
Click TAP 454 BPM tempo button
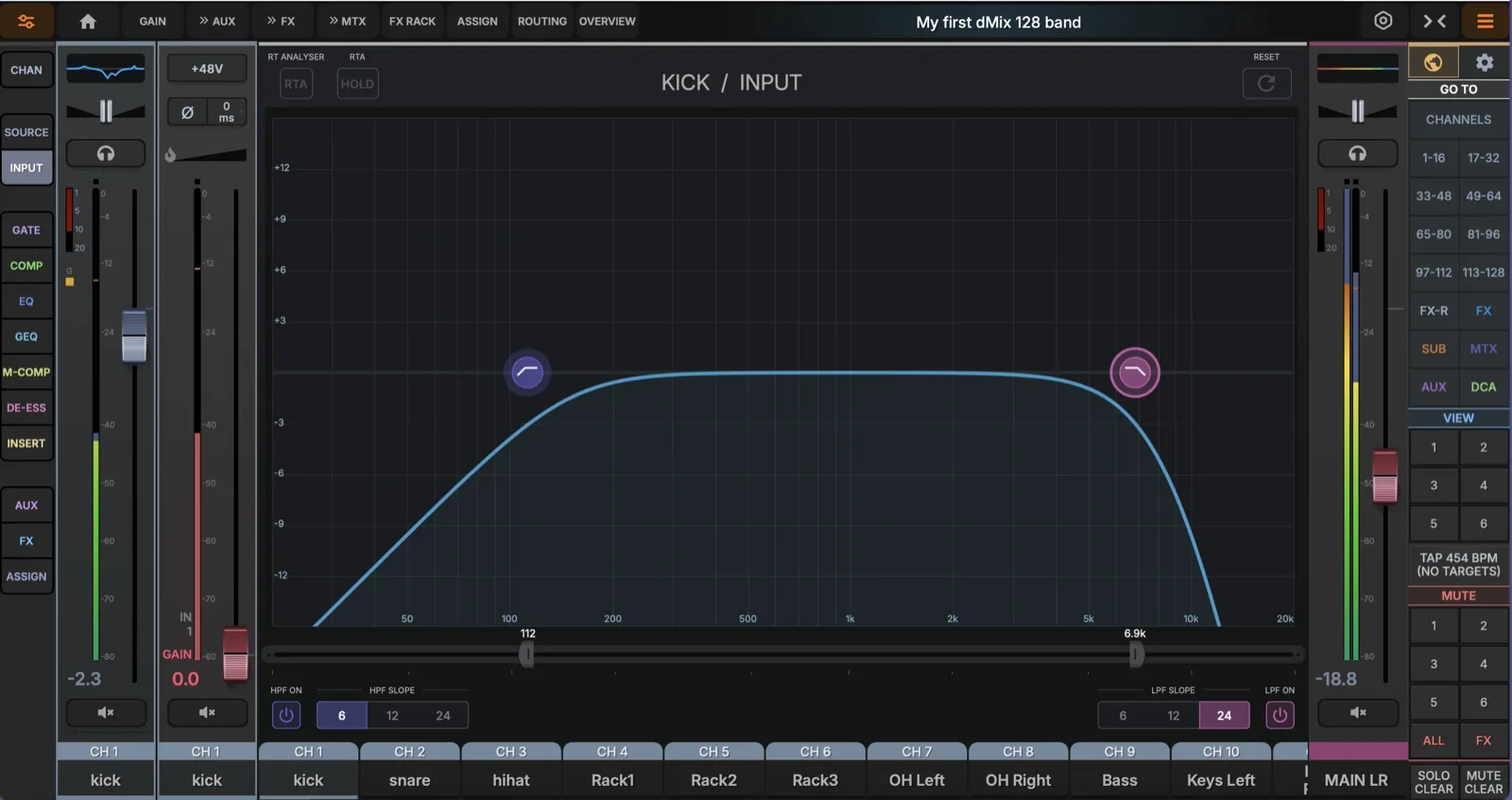click(1458, 565)
